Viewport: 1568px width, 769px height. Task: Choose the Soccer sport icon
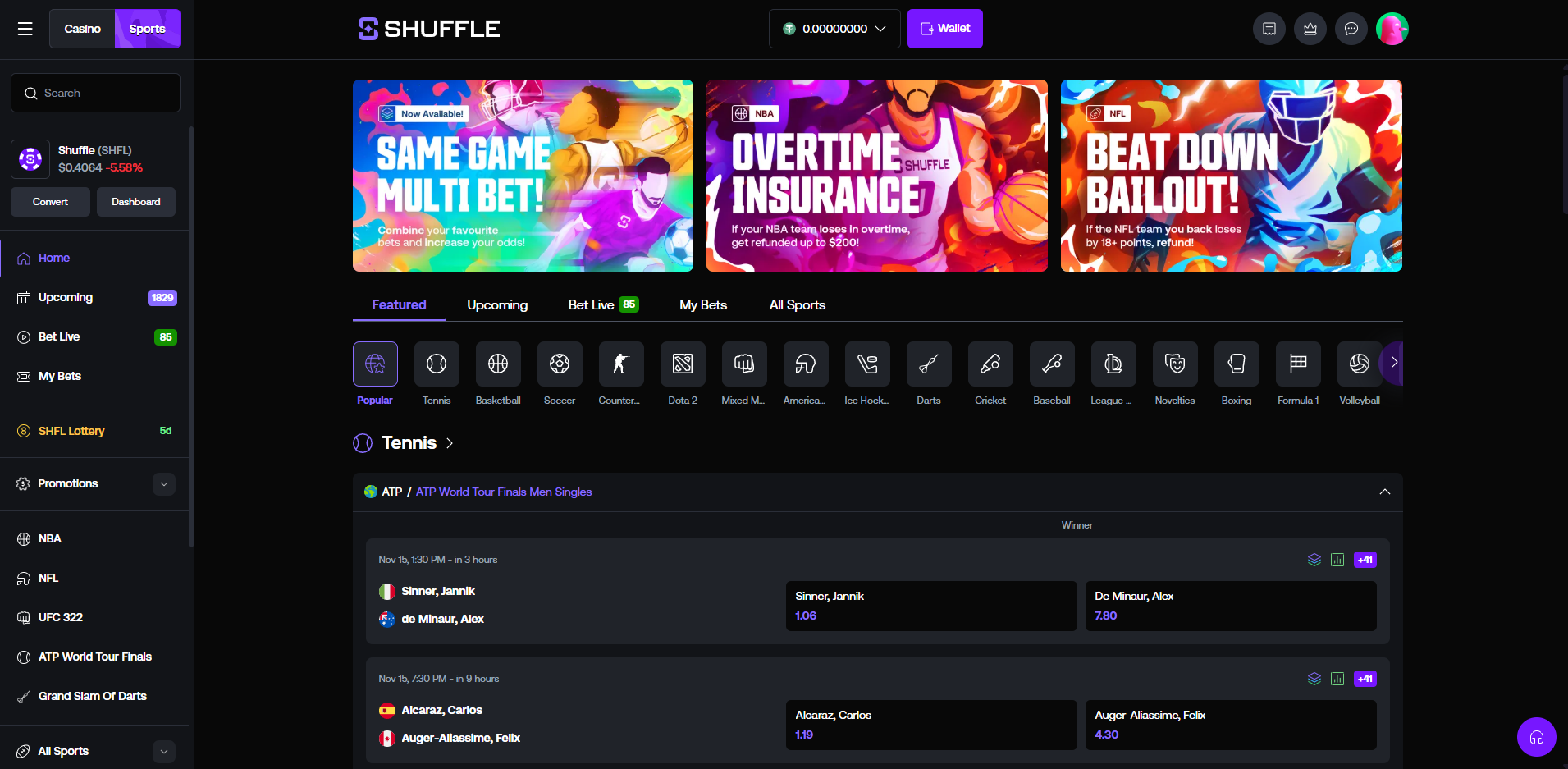pyautogui.click(x=560, y=364)
